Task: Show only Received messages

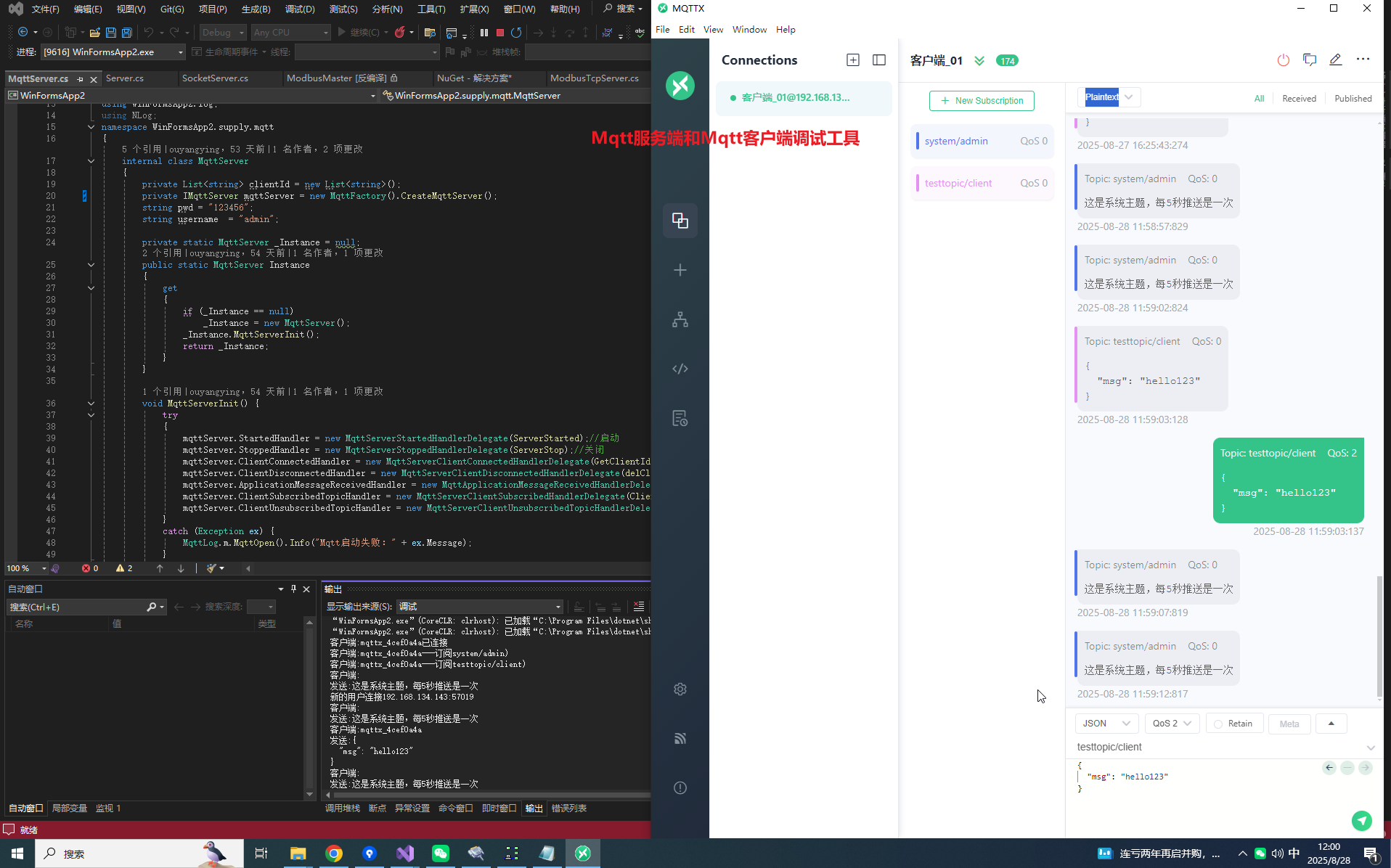Action: pyautogui.click(x=1299, y=99)
